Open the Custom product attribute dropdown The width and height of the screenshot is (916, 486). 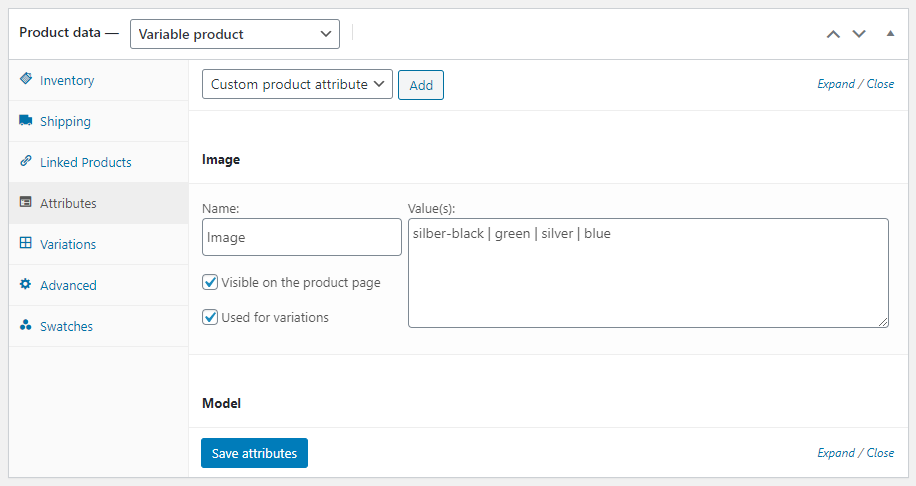(x=297, y=85)
